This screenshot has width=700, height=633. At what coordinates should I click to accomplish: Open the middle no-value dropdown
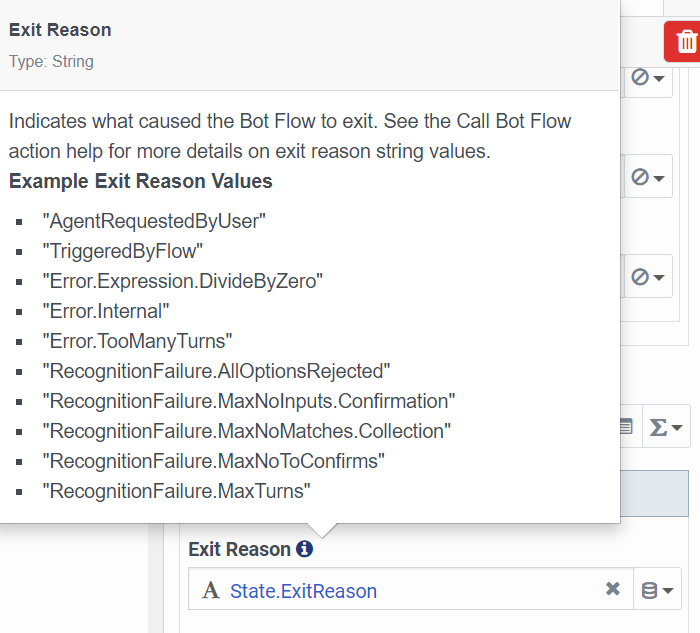pyautogui.click(x=648, y=177)
